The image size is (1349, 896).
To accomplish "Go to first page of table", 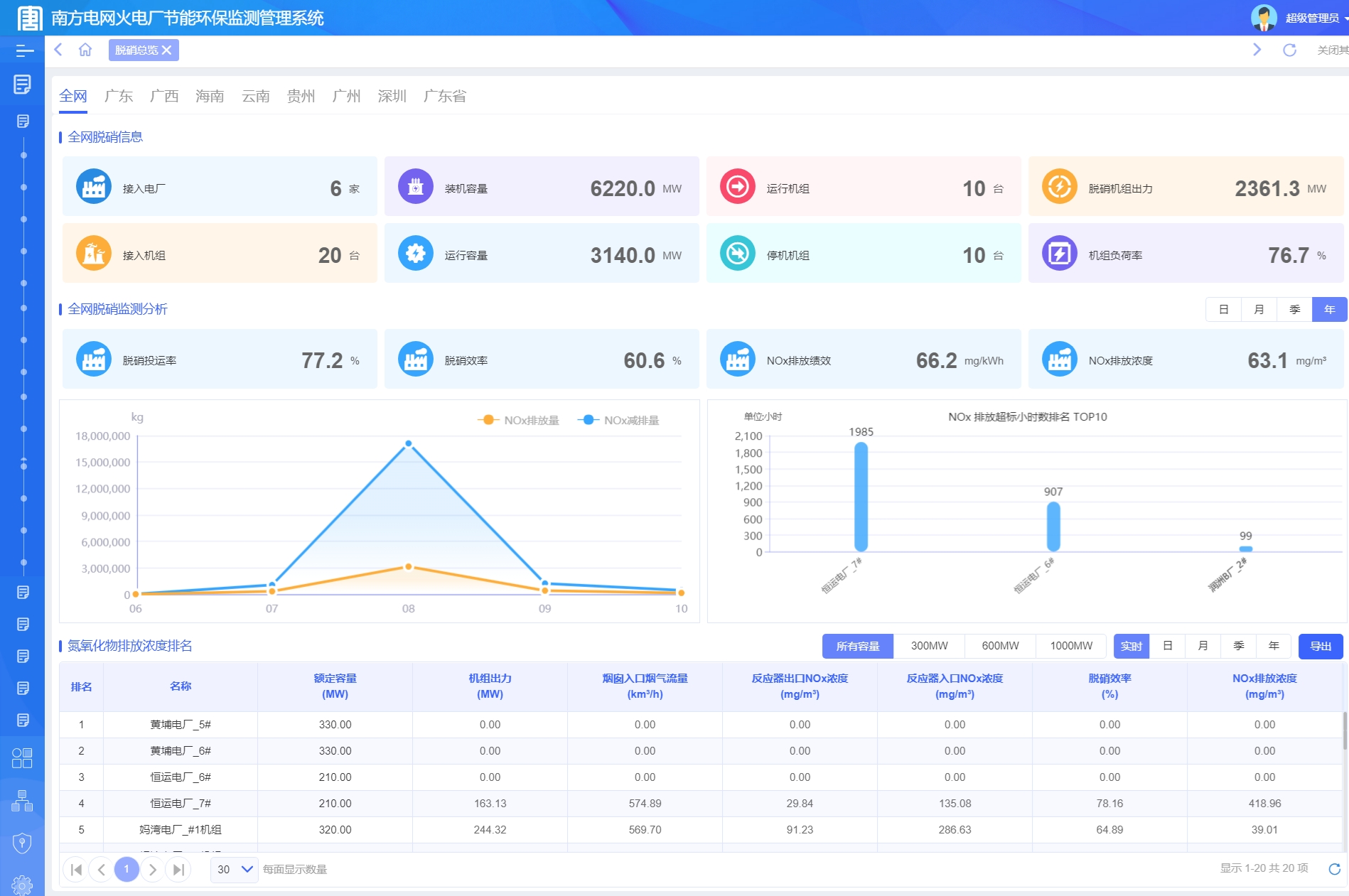I will 76,869.
